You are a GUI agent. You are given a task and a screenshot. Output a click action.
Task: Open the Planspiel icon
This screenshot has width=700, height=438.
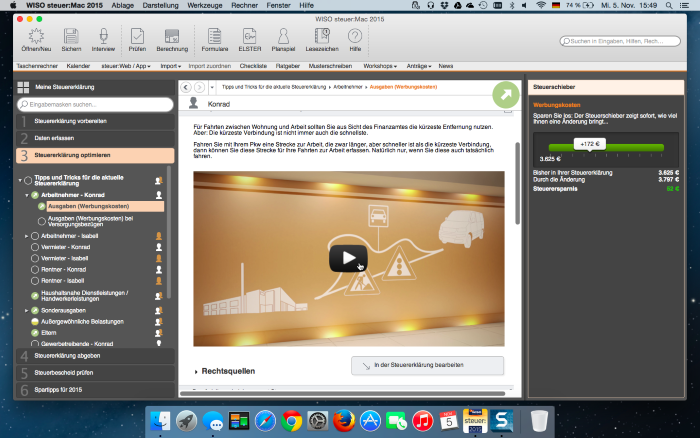pos(283,40)
